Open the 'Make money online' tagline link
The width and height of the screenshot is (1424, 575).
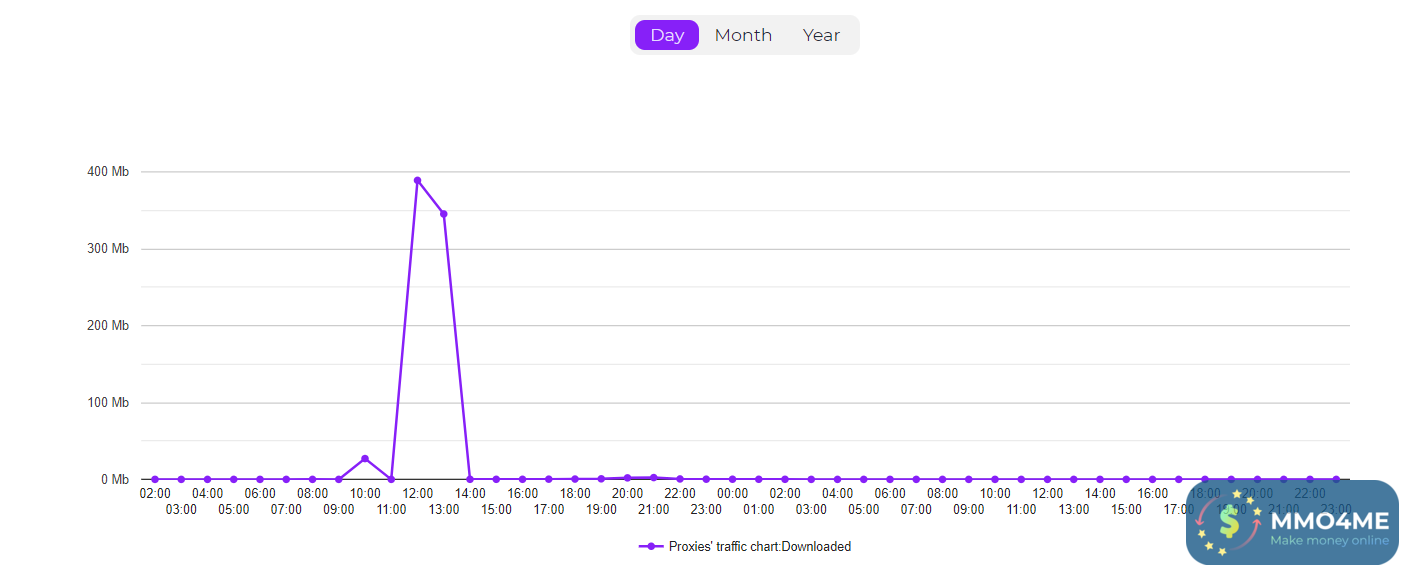[1329, 541]
